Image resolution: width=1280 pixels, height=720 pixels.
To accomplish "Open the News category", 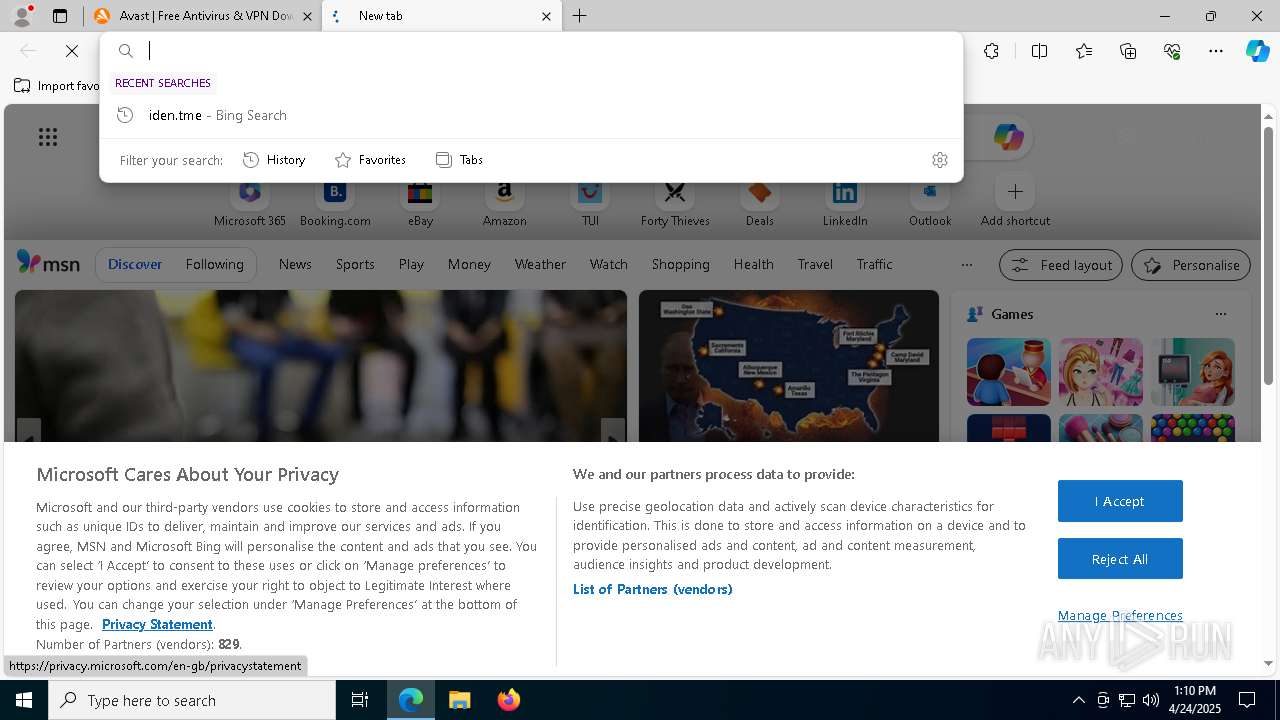I will (x=295, y=265).
